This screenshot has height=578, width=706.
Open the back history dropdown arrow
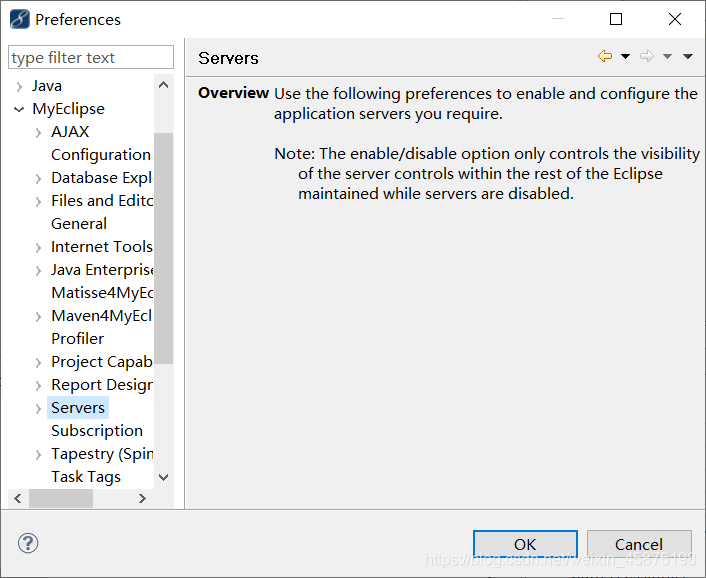tap(625, 56)
